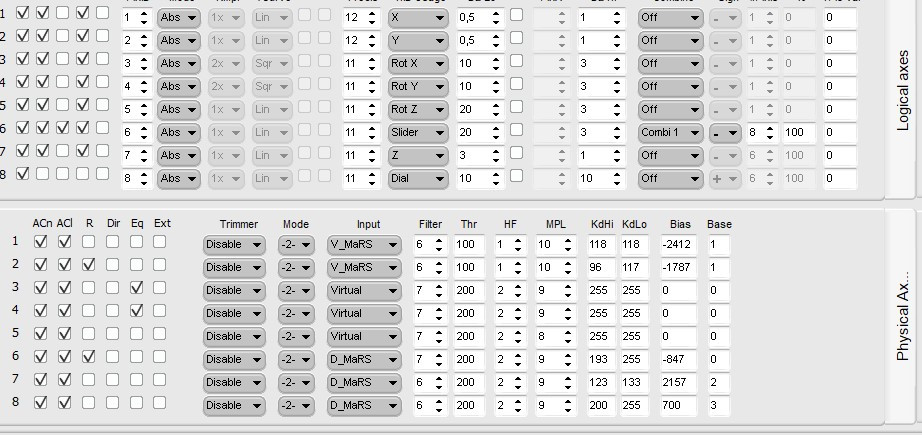
Task: Click KdLo field showing 133
Action: [x=634, y=382]
